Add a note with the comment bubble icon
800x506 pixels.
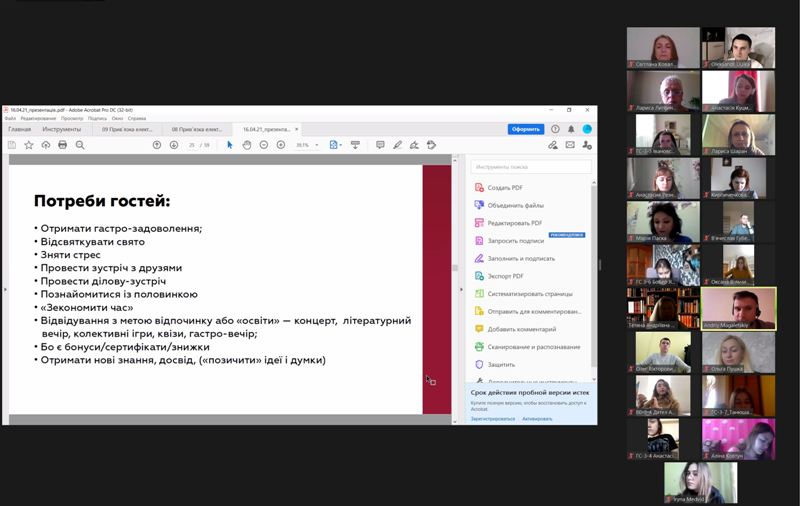380,145
